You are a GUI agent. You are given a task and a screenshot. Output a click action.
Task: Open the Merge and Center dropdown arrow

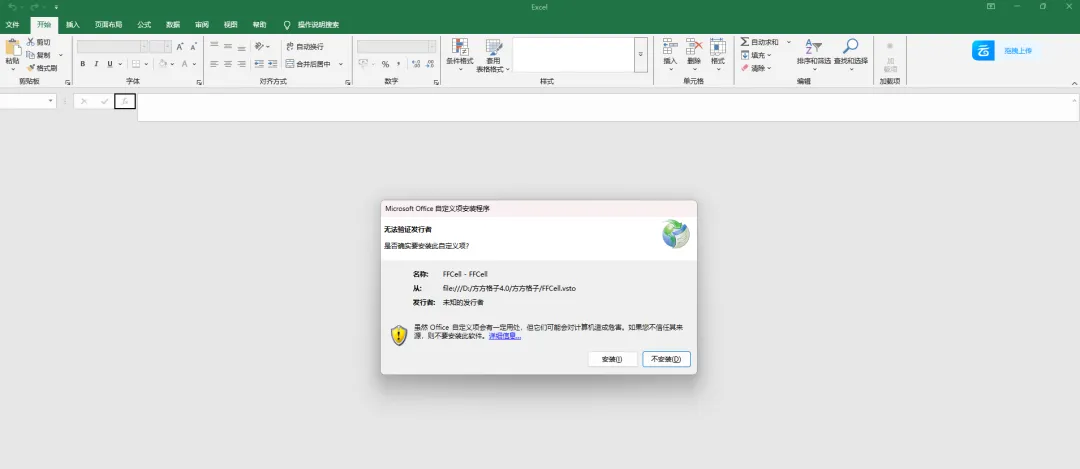coord(341,64)
